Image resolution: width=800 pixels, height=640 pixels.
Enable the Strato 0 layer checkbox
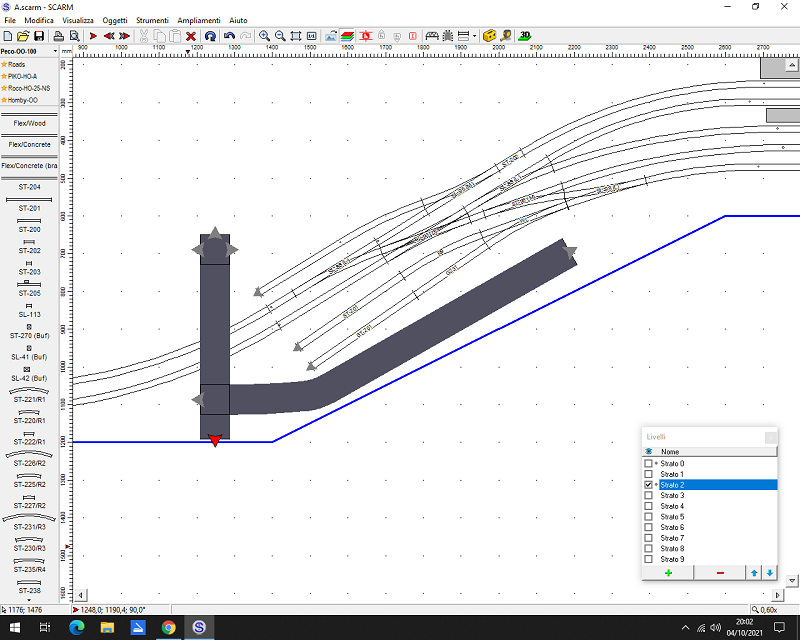coord(648,463)
